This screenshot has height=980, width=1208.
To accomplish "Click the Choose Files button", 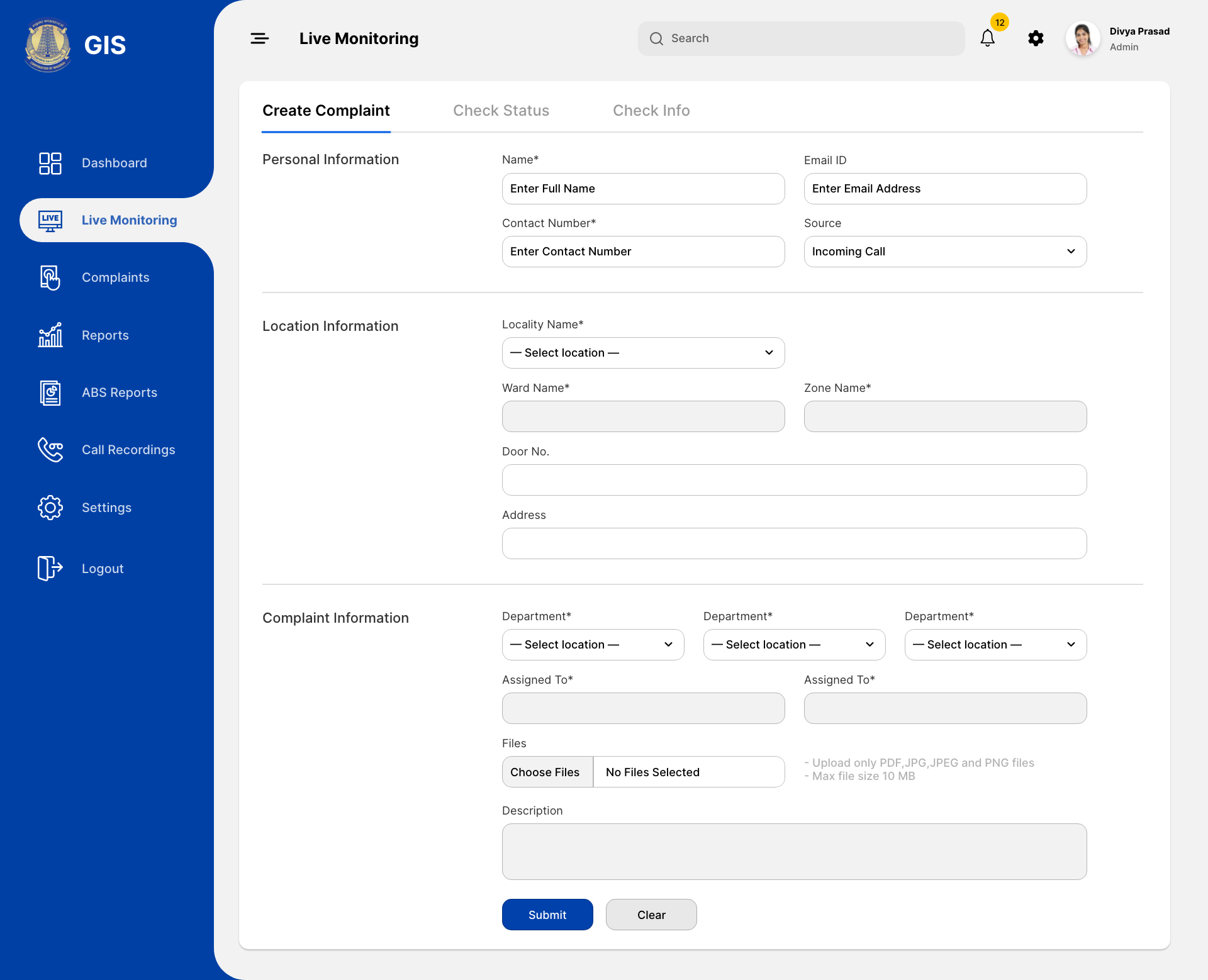I will coord(545,772).
